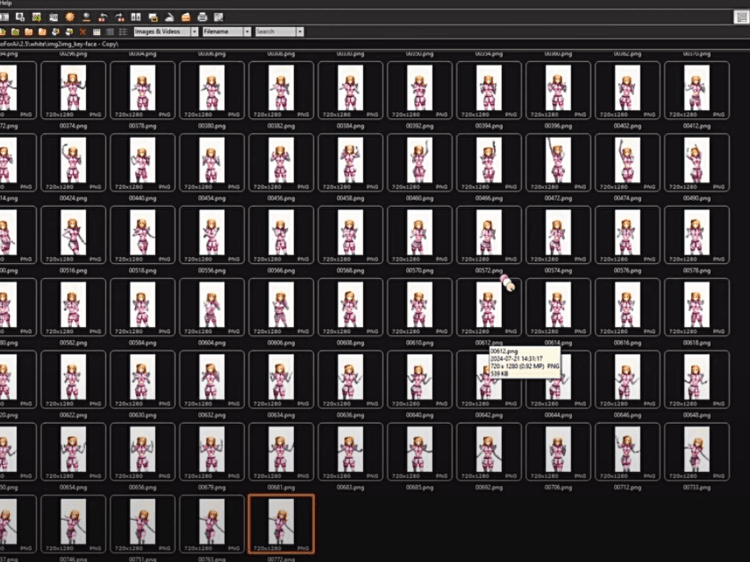Click the folder path ending in 'Copy\'
The height and width of the screenshot is (562, 750).
click(59, 44)
